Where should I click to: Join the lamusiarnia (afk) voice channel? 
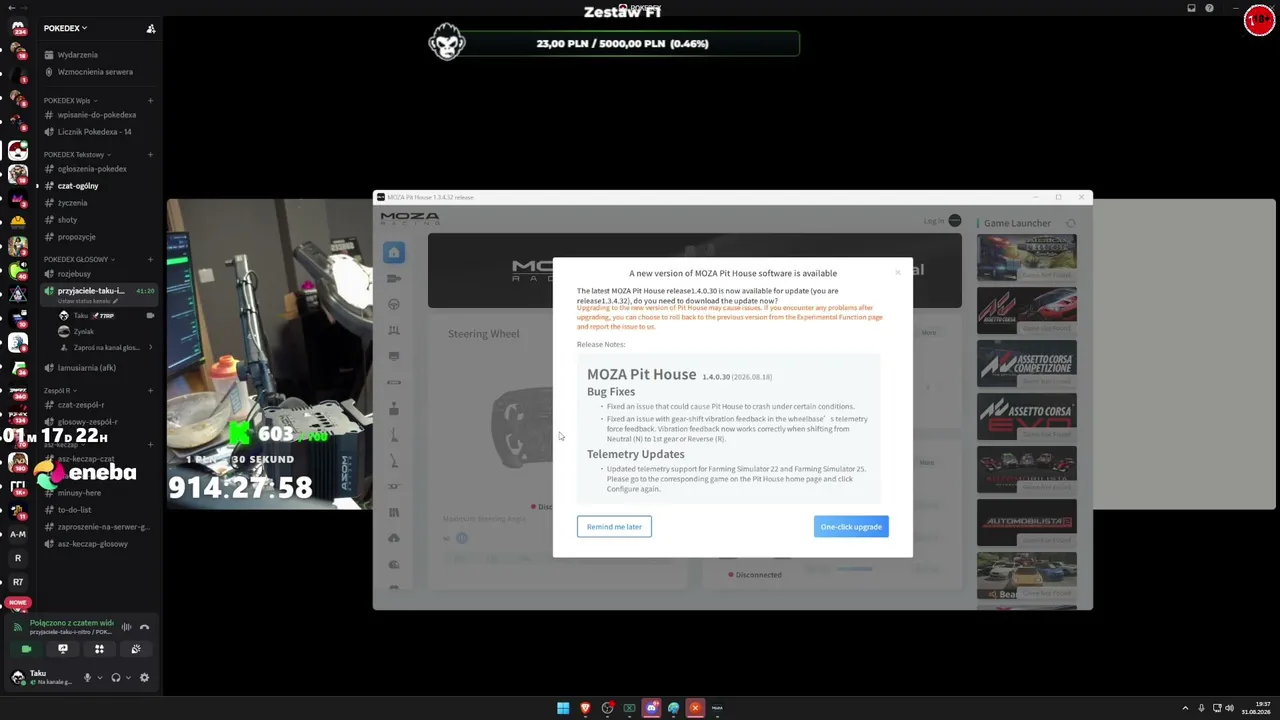click(x=87, y=368)
